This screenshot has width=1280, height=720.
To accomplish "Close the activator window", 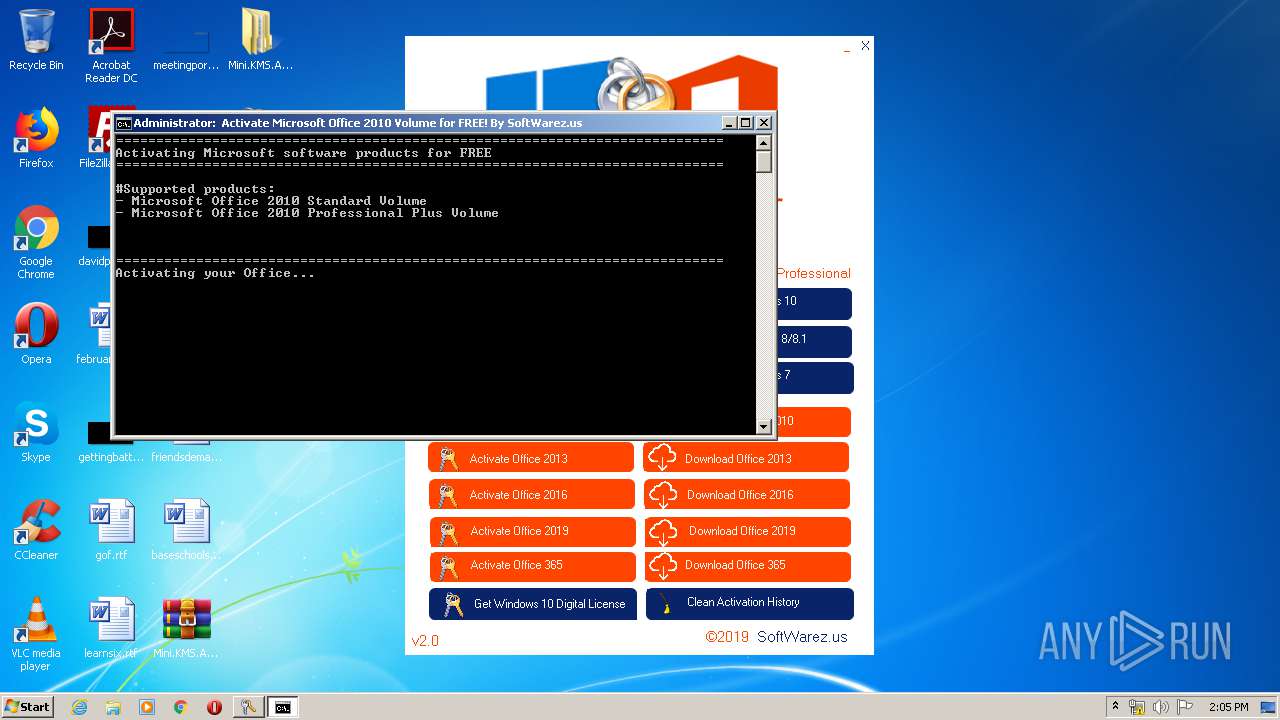I will (865, 46).
